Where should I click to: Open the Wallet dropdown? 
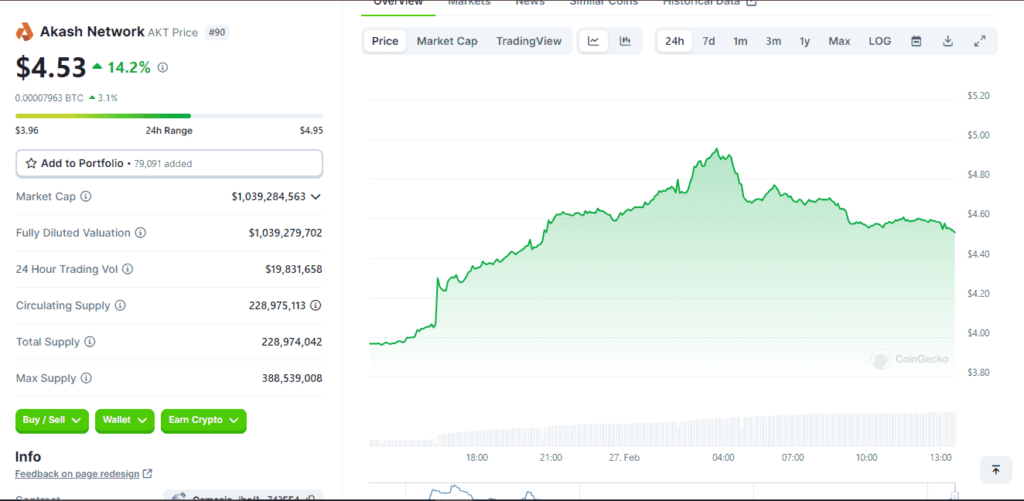tap(125, 421)
